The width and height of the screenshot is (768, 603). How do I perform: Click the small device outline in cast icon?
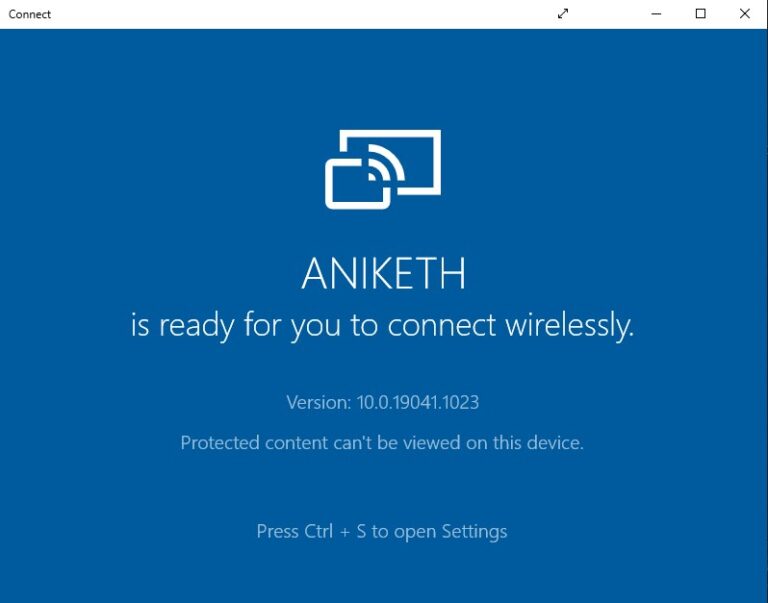[347, 188]
